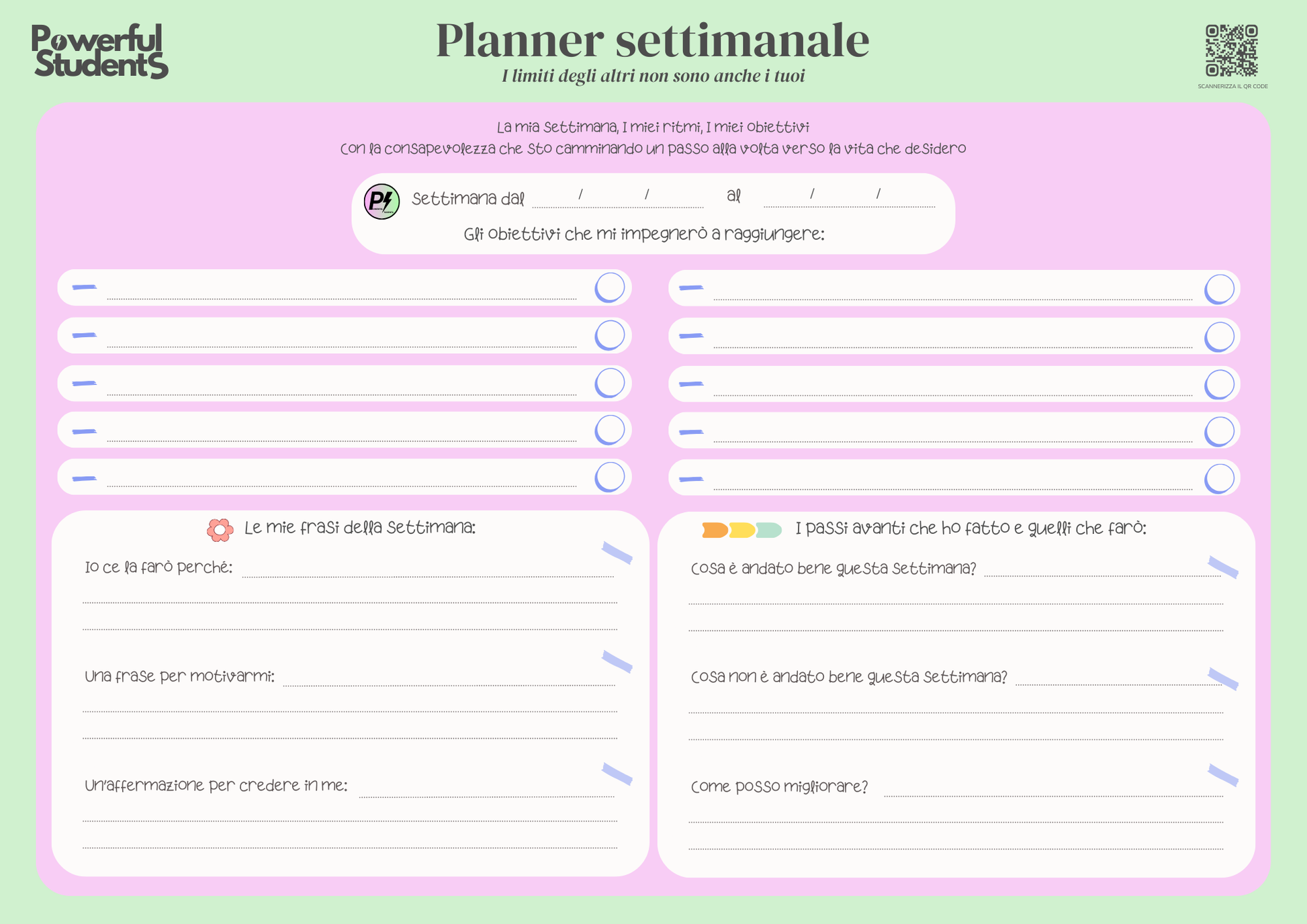Click the pink flower icon
This screenshot has width=1307, height=924.
click(x=220, y=530)
